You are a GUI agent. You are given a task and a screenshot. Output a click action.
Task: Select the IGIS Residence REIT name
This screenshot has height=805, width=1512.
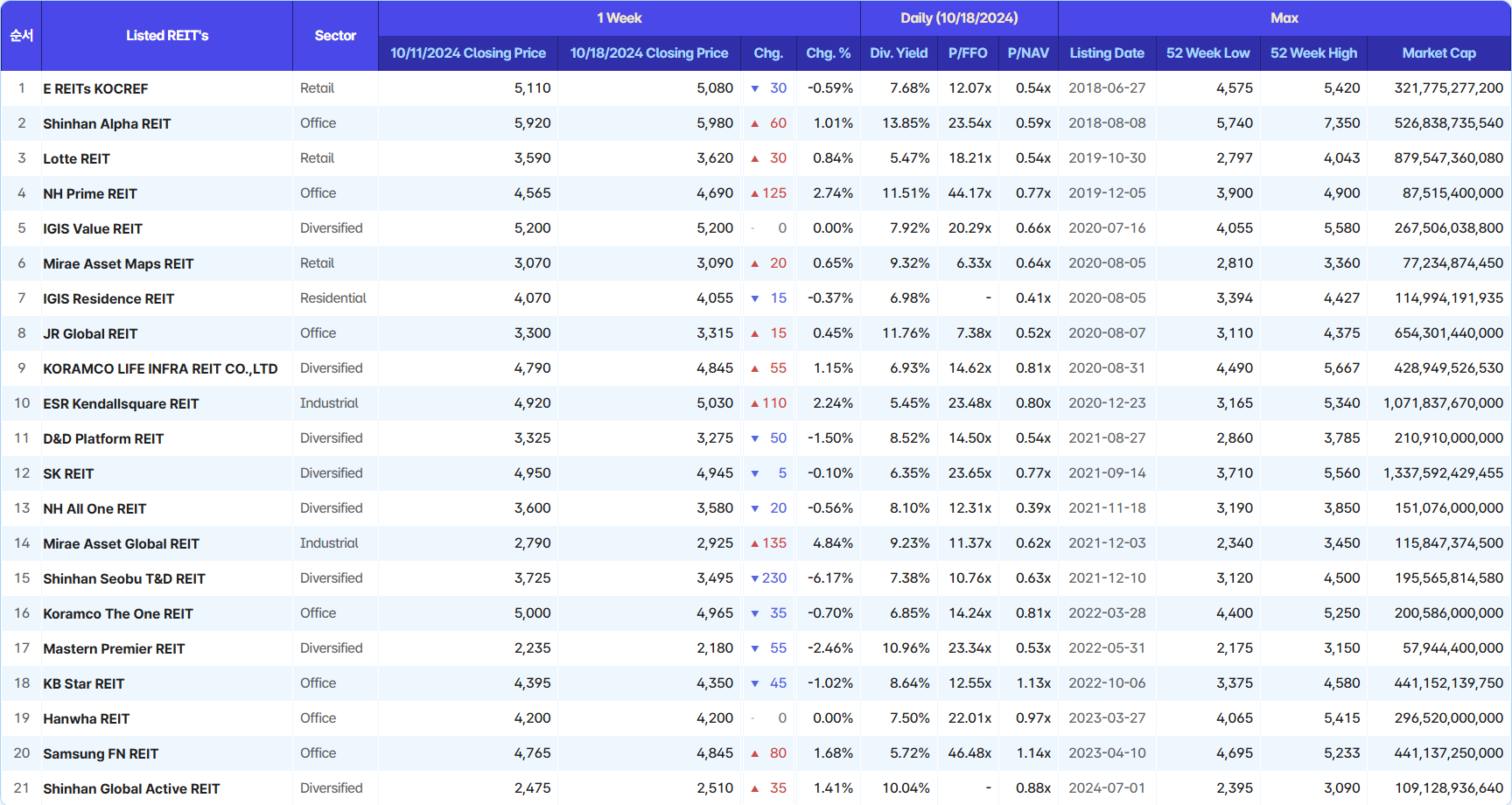click(108, 298)
